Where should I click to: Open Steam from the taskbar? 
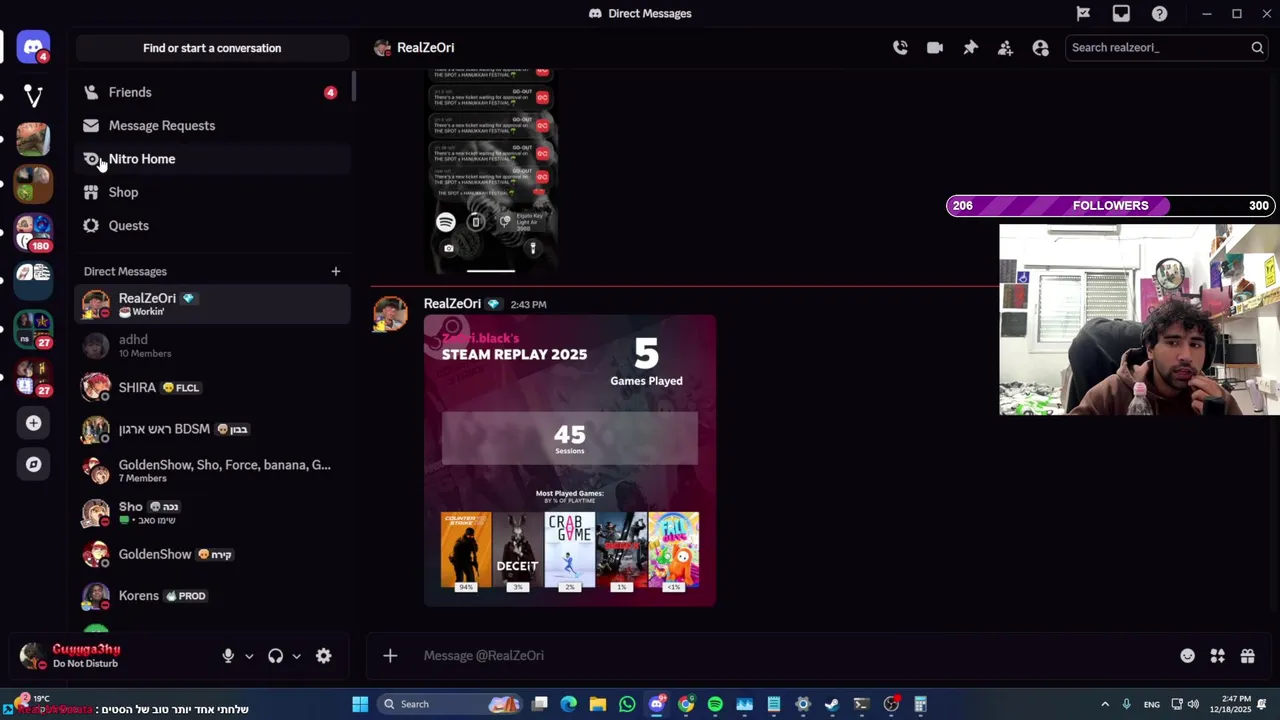pyautogui.click(x=831, y=704)
